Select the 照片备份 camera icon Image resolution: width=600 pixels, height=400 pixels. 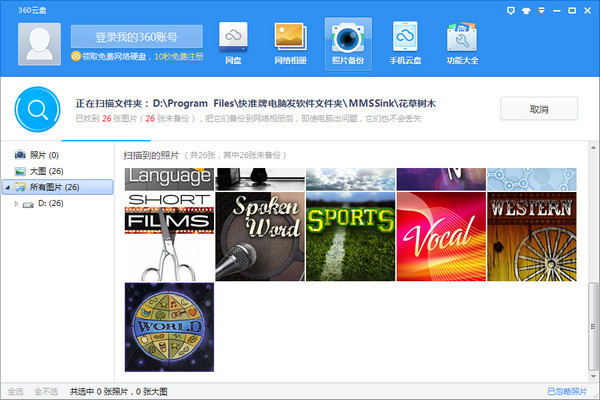click(347, 43)
